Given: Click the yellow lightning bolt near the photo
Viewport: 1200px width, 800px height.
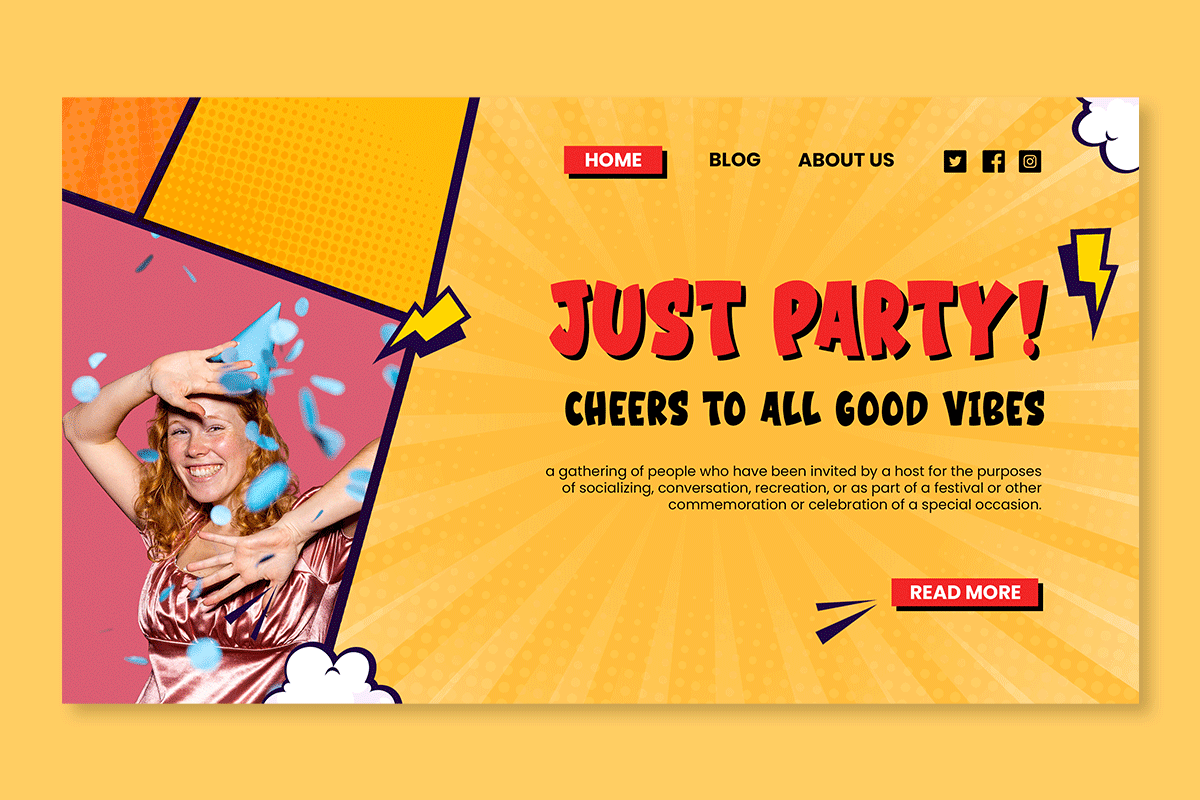Looking at the screenshot, I should tap(424, 325).
